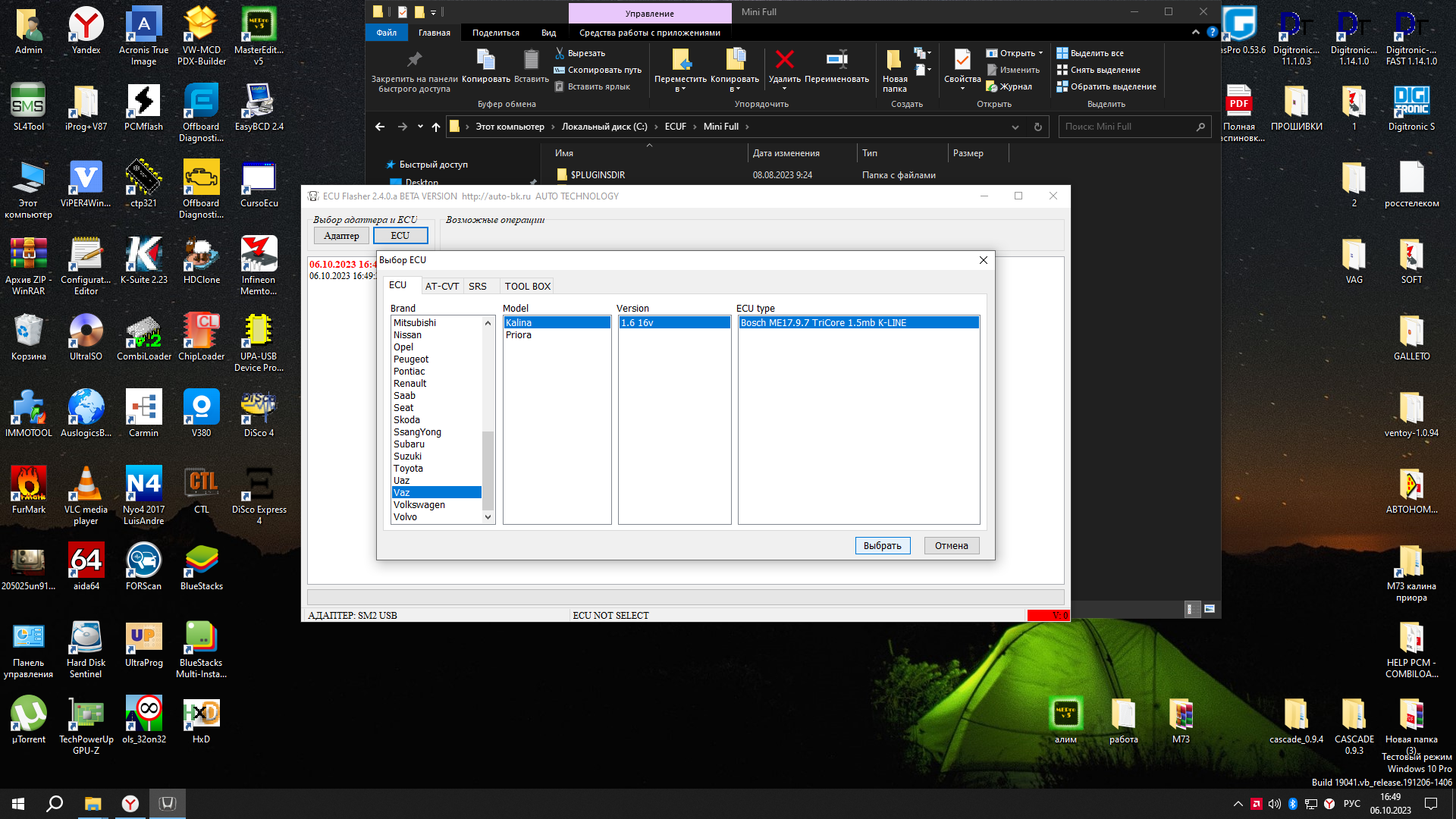The image size is (1456, 819).
Task: Open PCMflash desktop icon
Action: pyautogui.click(x=143, y=102)
